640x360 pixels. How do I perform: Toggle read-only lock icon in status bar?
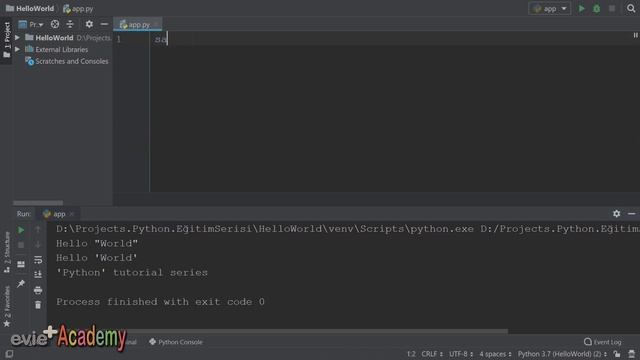coord(617,354)
